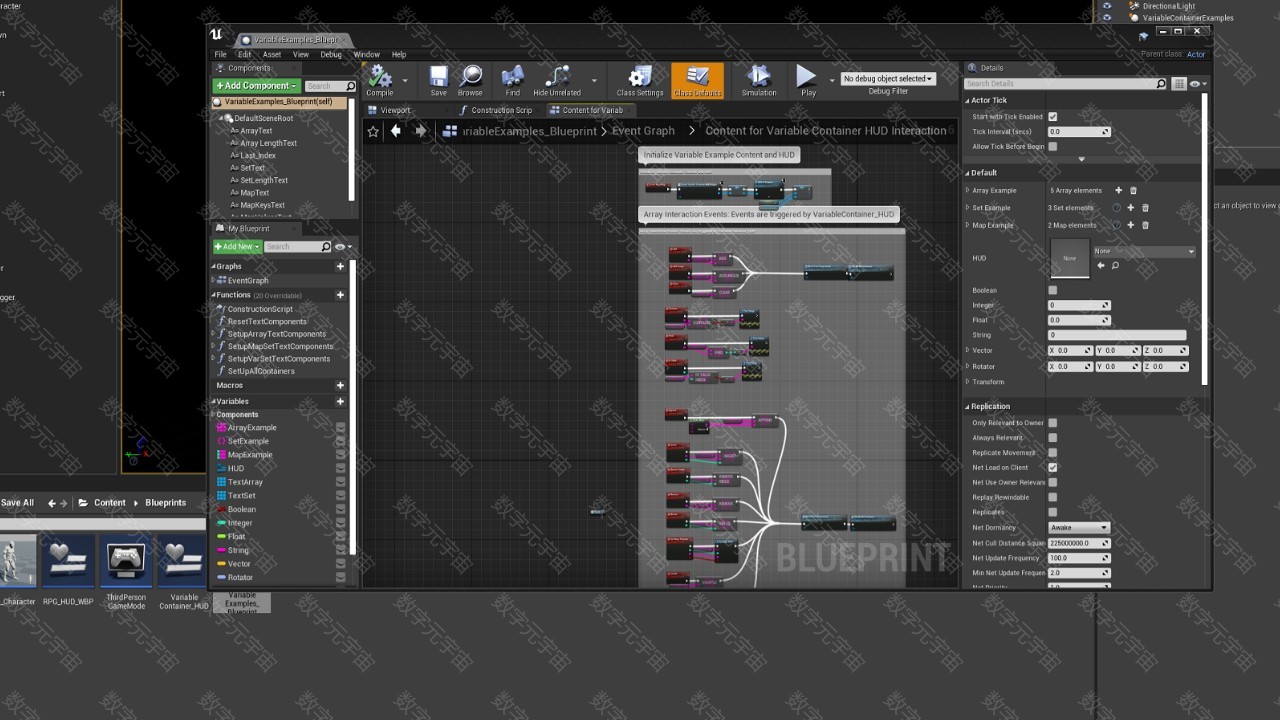Save the blueprint with Save icon
The height and width of the screenshot is (720, 1280).
pyautogui.click(x=438, y=78)
